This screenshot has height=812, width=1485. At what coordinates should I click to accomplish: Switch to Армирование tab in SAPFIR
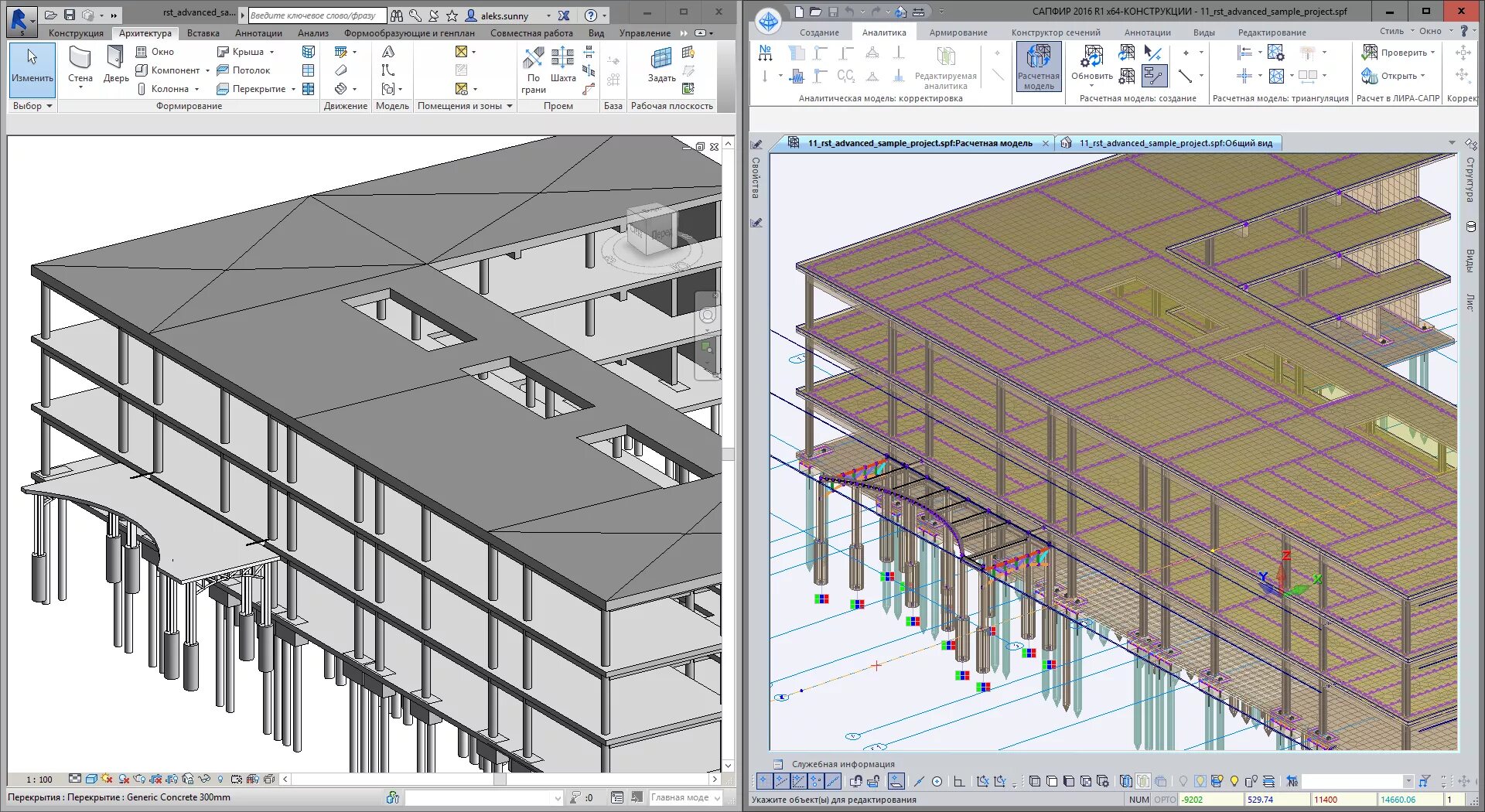coord(958,32)
